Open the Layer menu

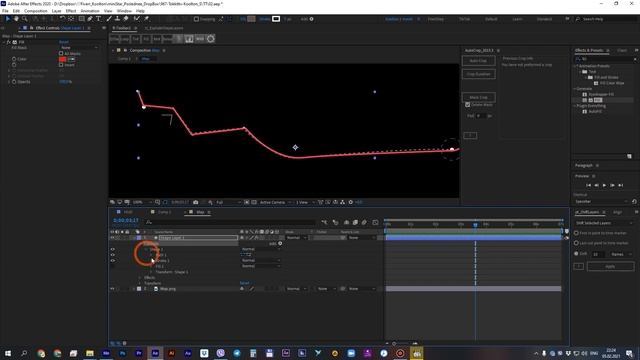pos(57,11)
